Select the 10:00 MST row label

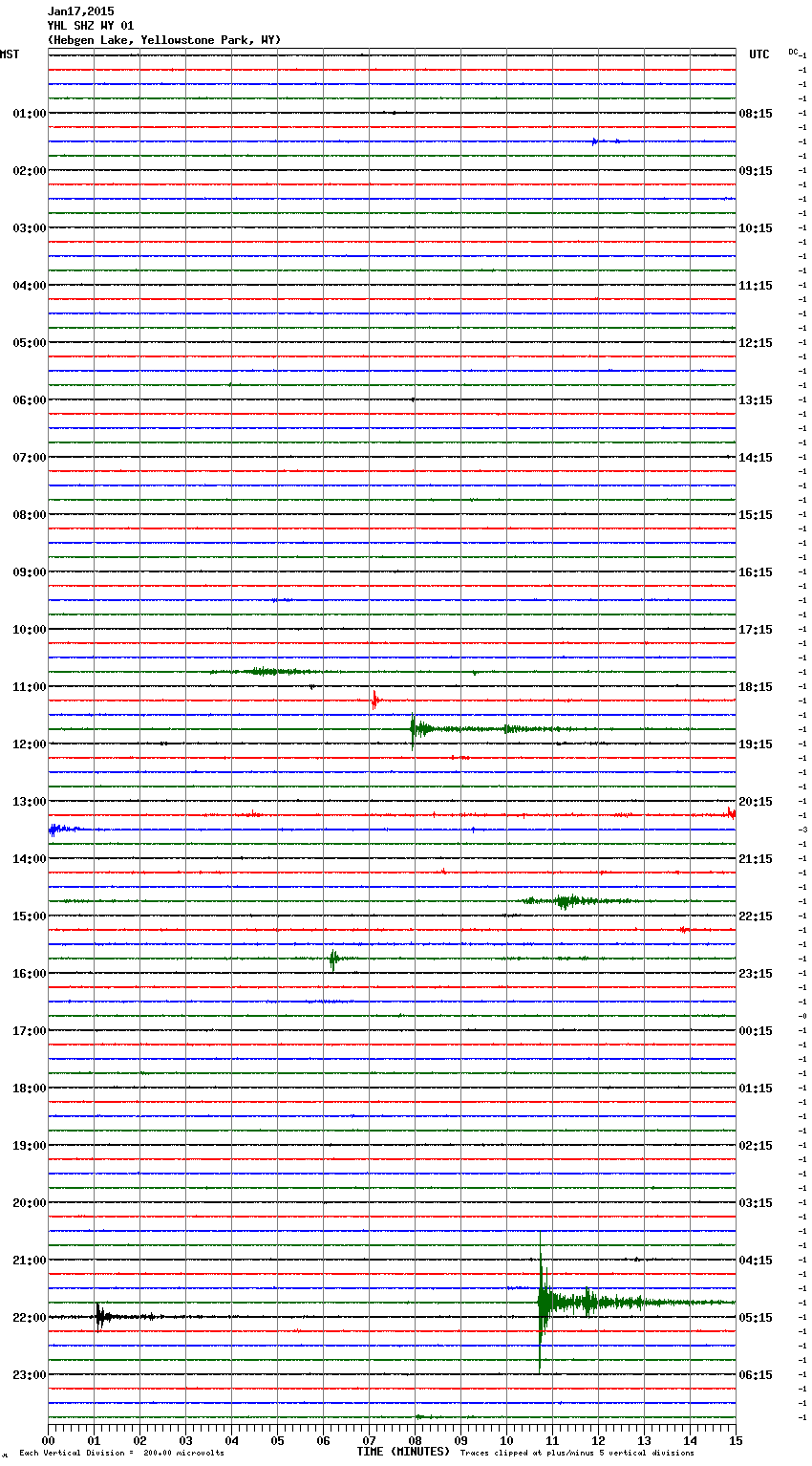pyautogui.click(x=30, y=630)
